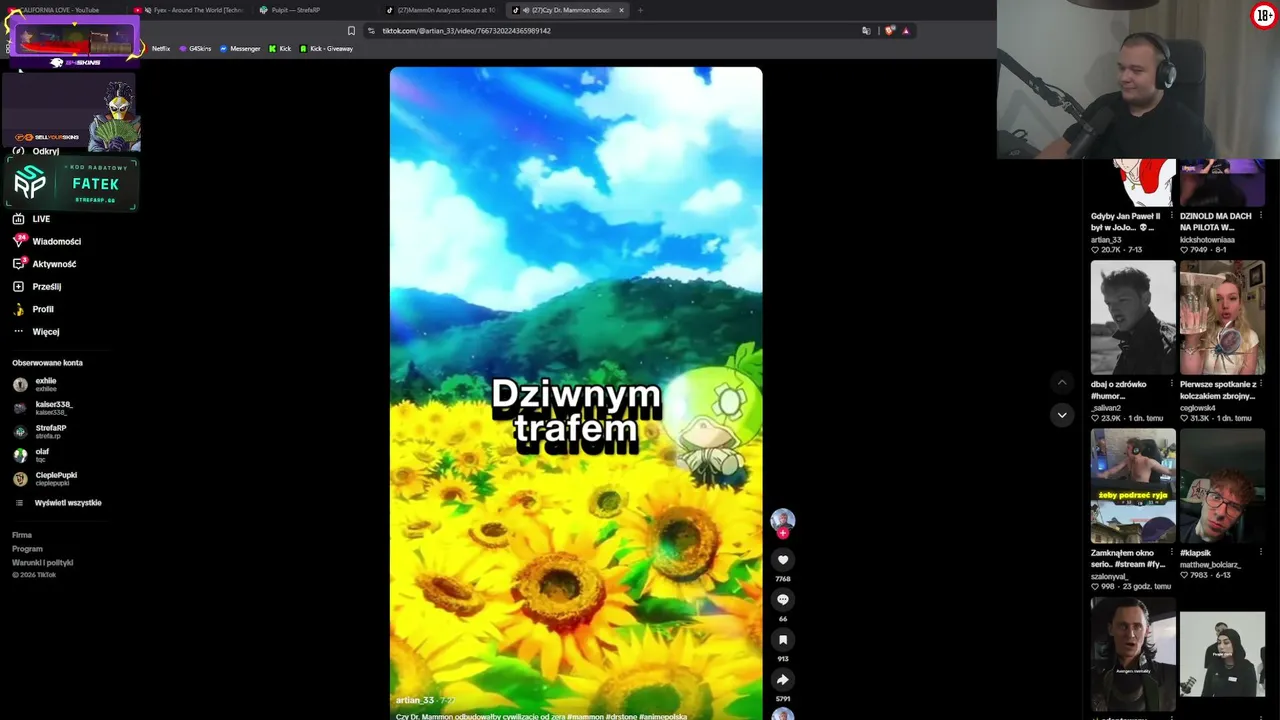1280x720 pixels.
Task: Open the Messenger bookmark
Action: [240, 49]
